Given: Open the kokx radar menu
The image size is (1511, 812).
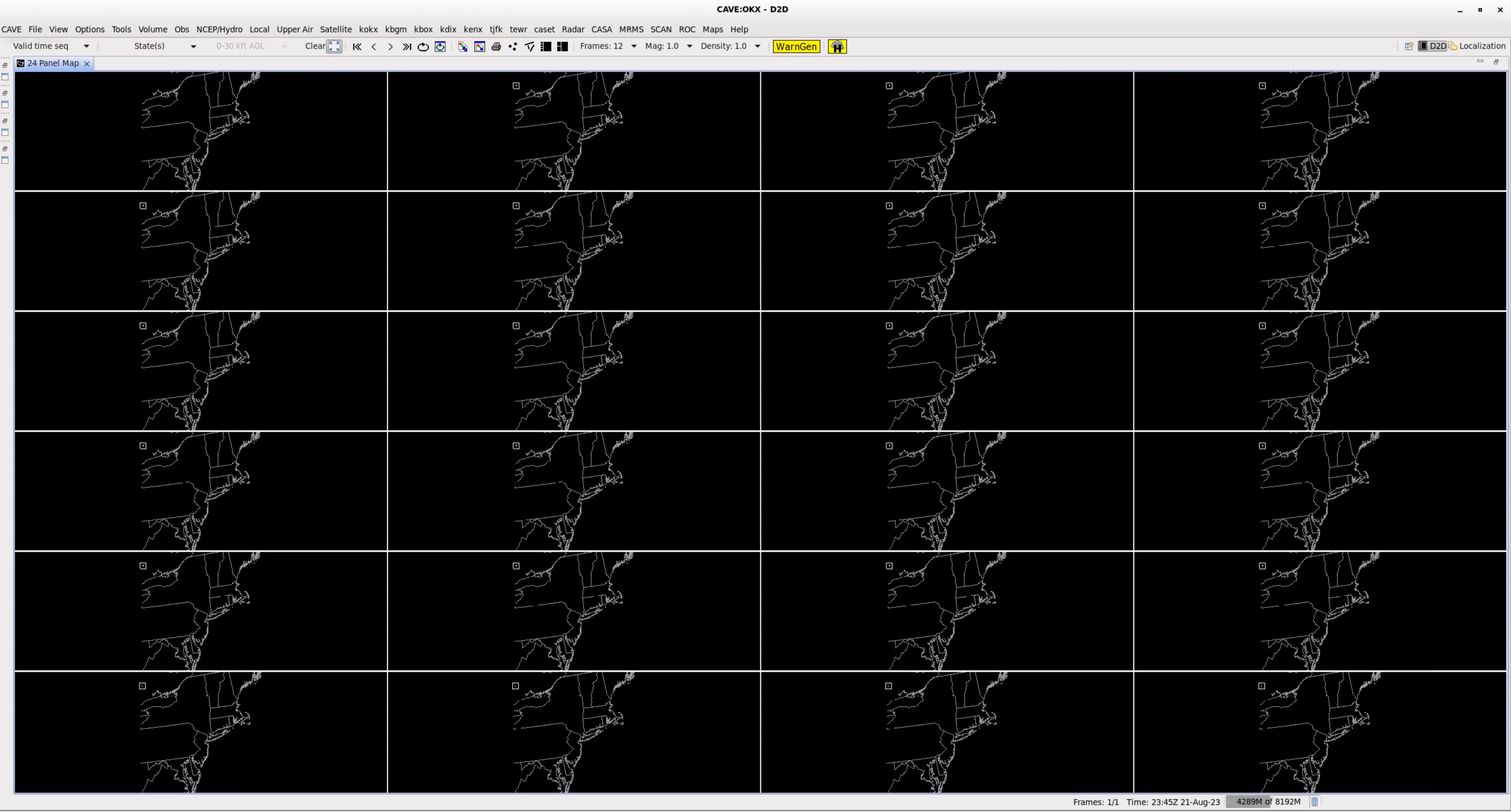Looking at the screenshot, I should [368, 29].
